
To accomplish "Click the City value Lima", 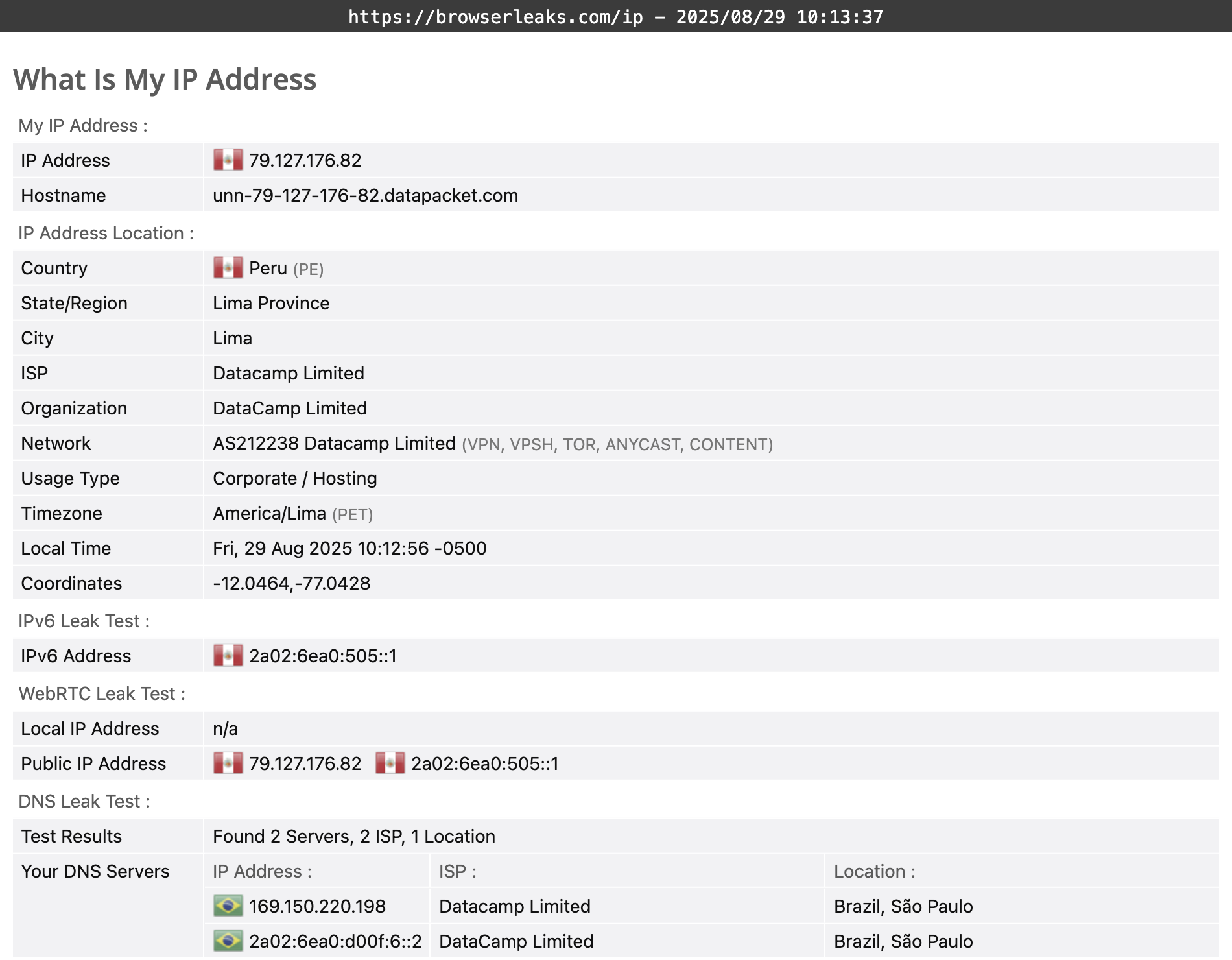I will click(233, 338).
